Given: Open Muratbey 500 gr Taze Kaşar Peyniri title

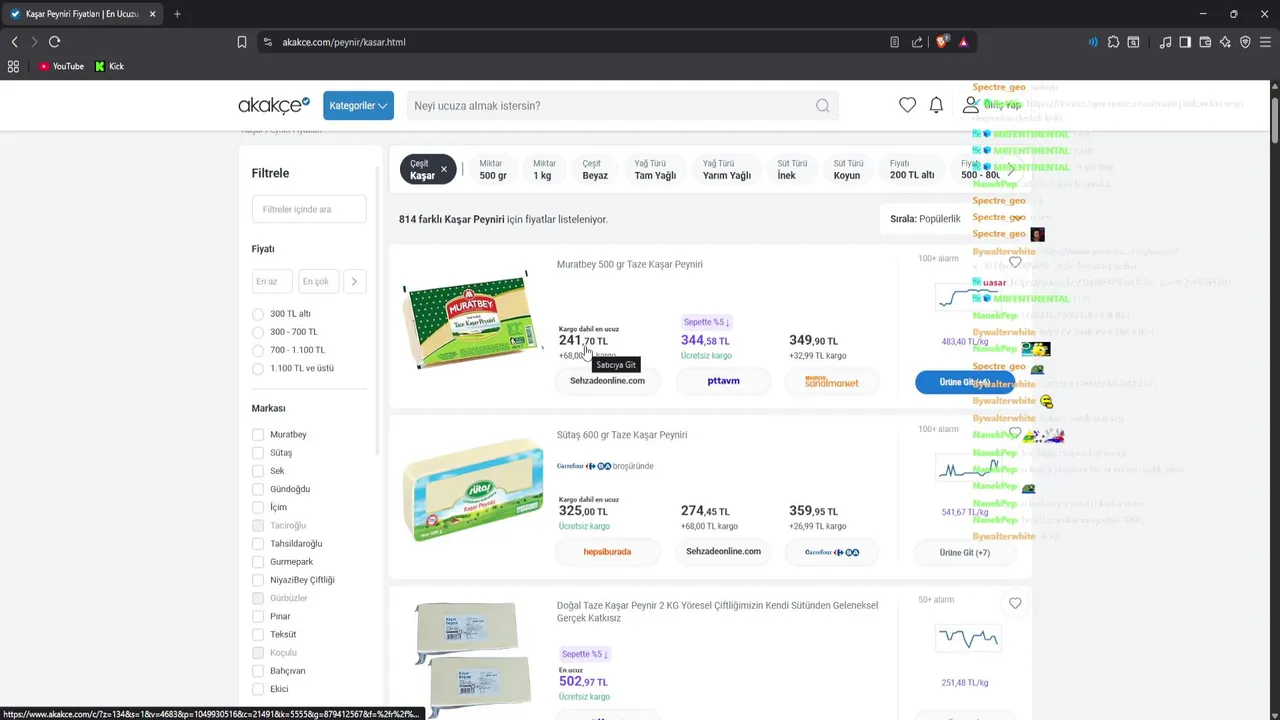Looking at the screenshot, I should (x=630, y=264).
